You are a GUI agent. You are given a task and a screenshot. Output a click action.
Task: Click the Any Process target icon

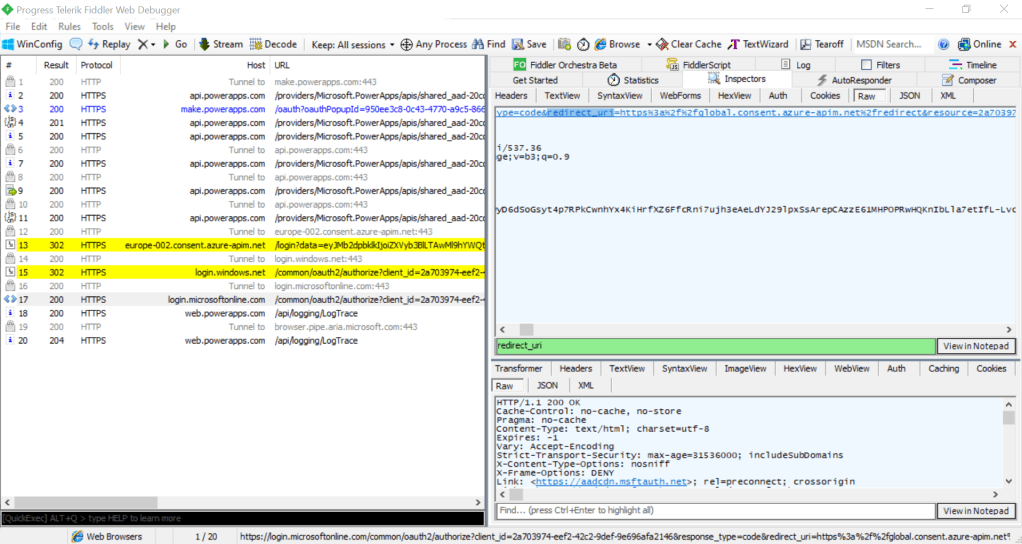point(406,44)
